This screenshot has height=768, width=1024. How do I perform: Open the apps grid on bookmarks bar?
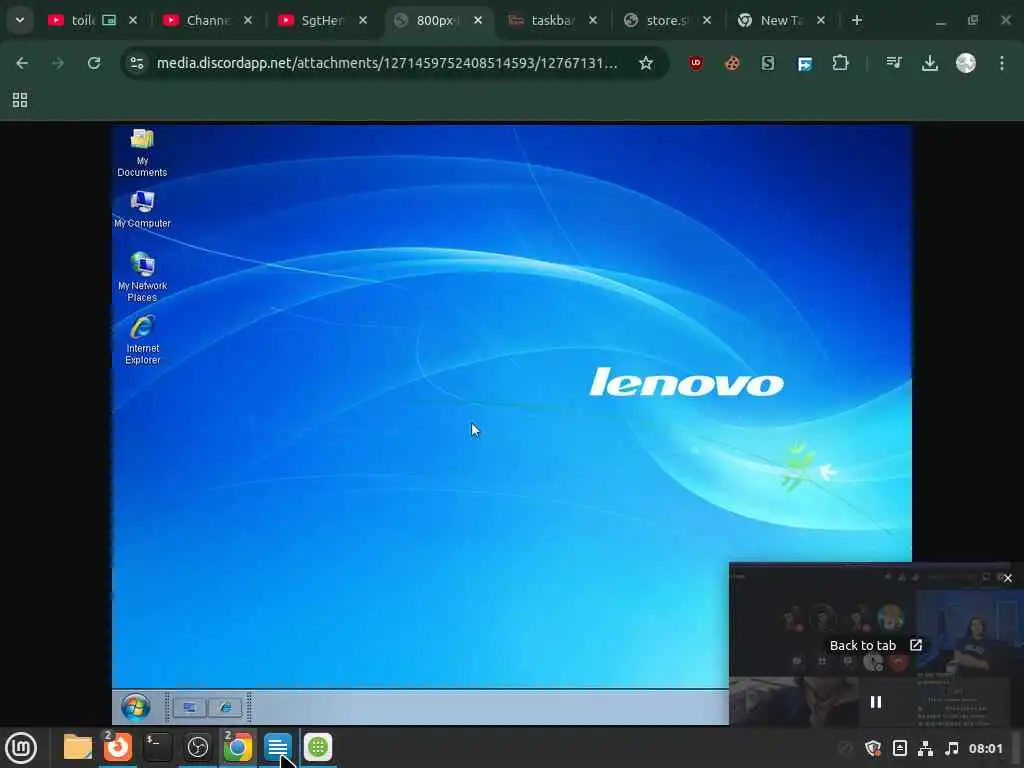tap(20, 100)
